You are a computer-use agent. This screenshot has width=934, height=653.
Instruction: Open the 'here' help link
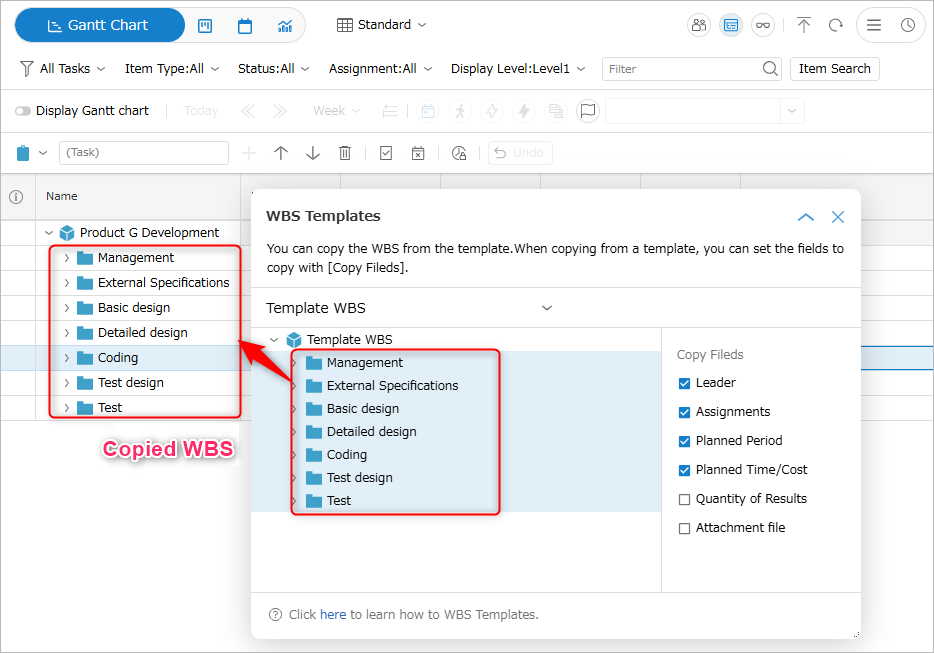click(x=333, y=614)
